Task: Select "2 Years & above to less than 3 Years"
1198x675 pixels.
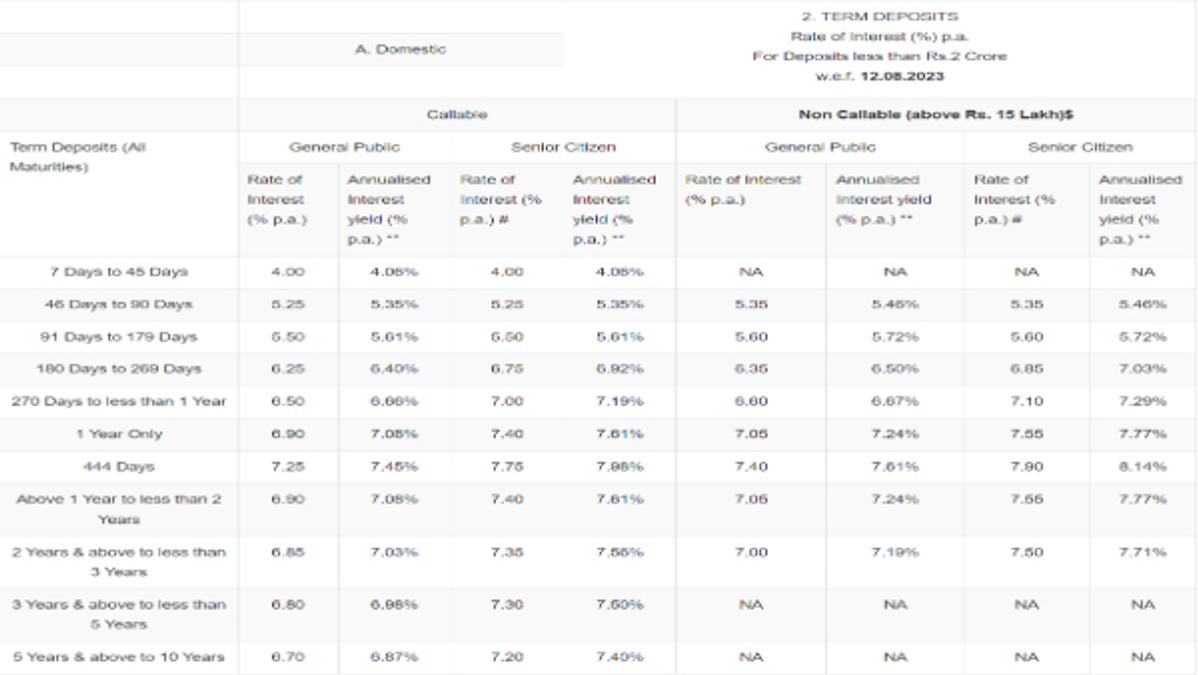Action: pos(118,562)
